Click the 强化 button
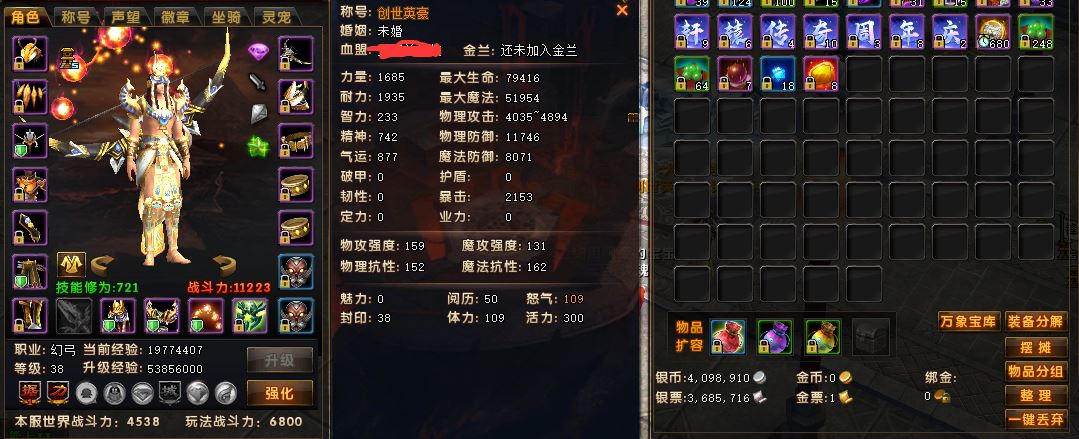The height and width of the screenshot is (439, 1079). [279, 393]
